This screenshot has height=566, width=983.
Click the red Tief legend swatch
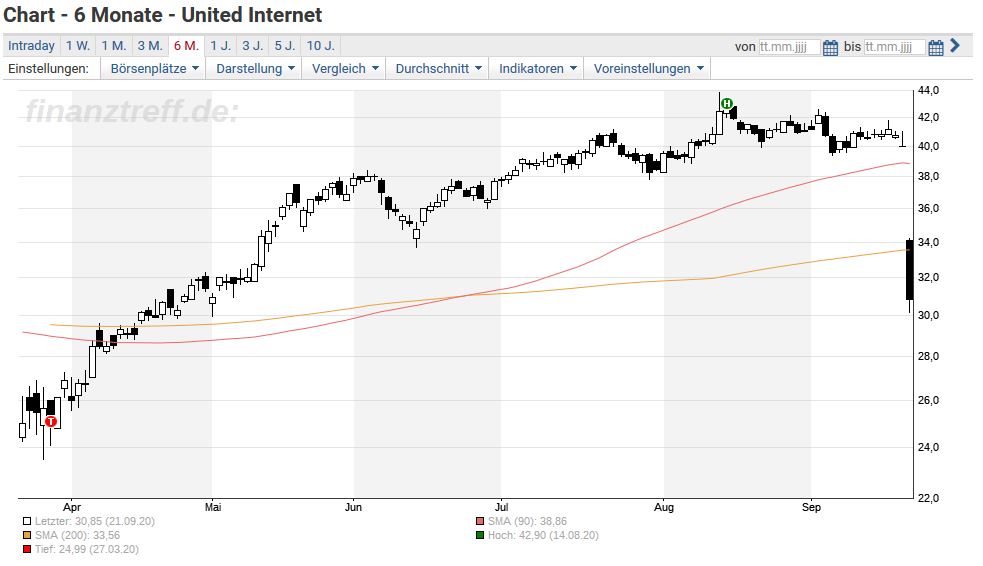click(x=27, y=550)
